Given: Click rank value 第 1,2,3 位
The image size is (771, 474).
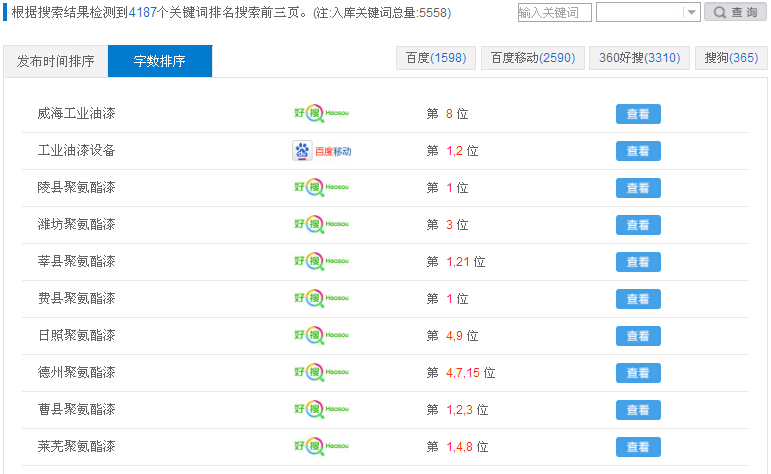Looking at the screenshot, I should click(x=457, y=410).
